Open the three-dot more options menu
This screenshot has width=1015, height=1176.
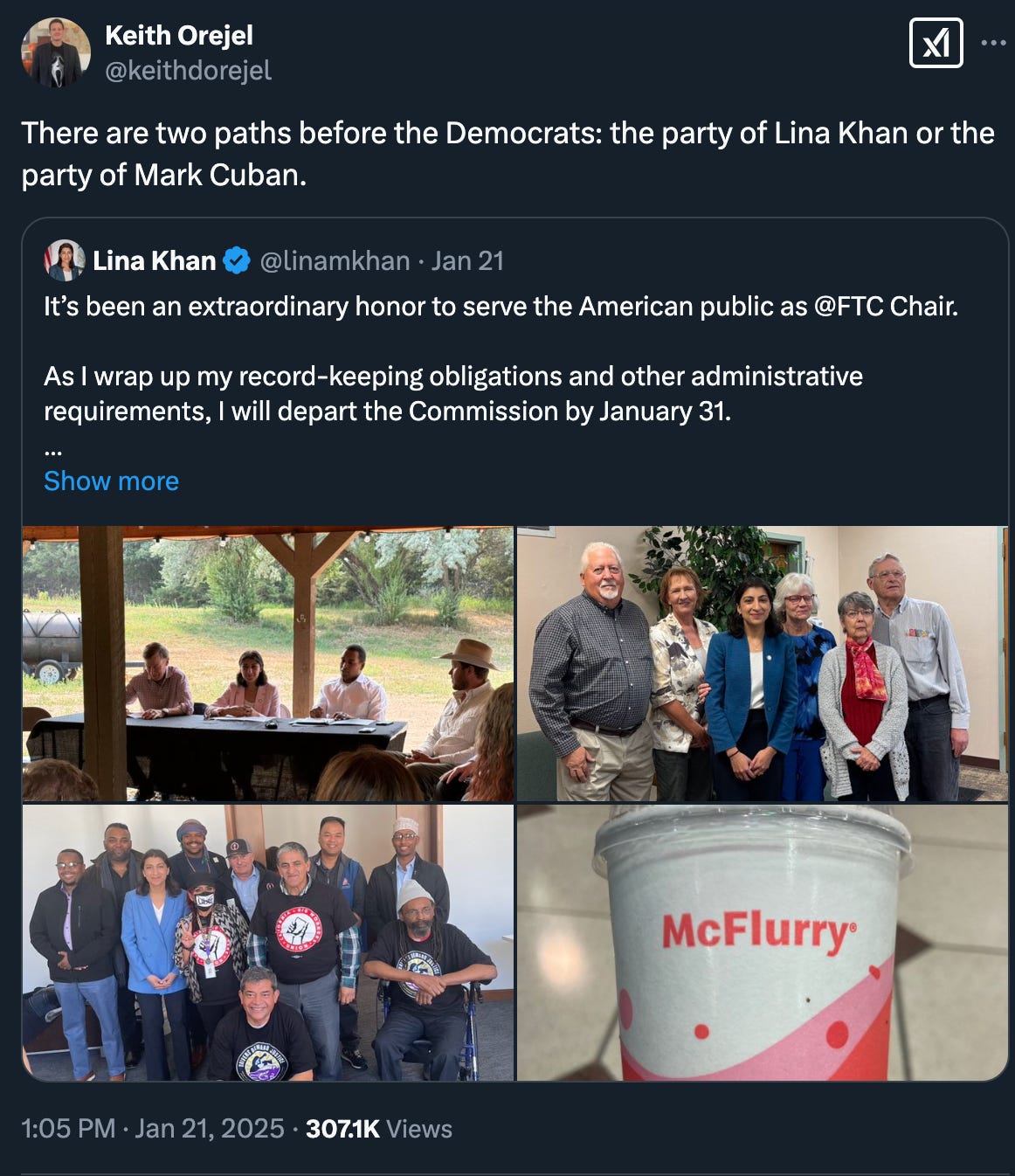pyautogui.click(x=993, y=42)
